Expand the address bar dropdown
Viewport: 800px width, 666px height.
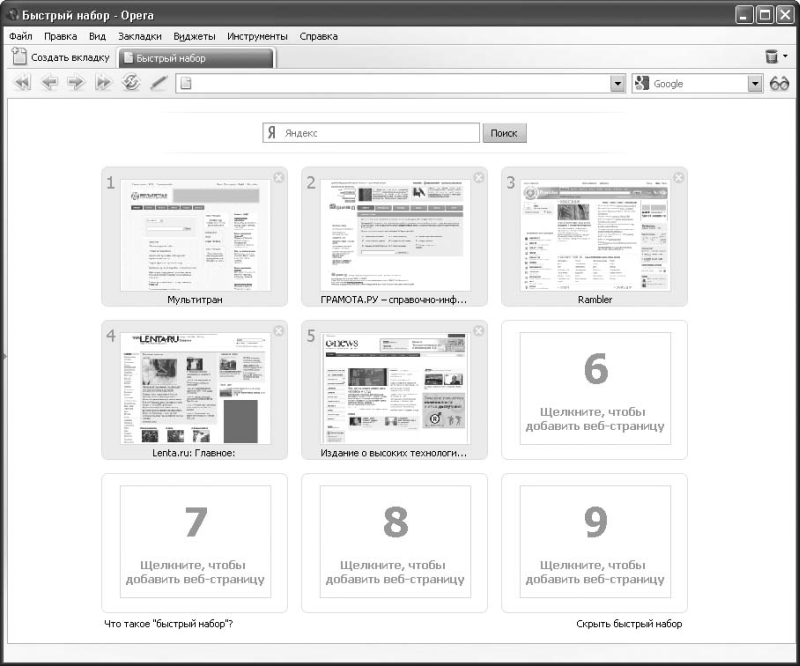[617, 84]
